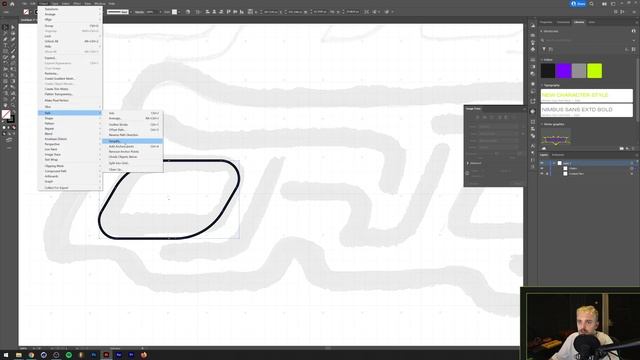Select the lime green library color swatch

(x=594, y=71)
